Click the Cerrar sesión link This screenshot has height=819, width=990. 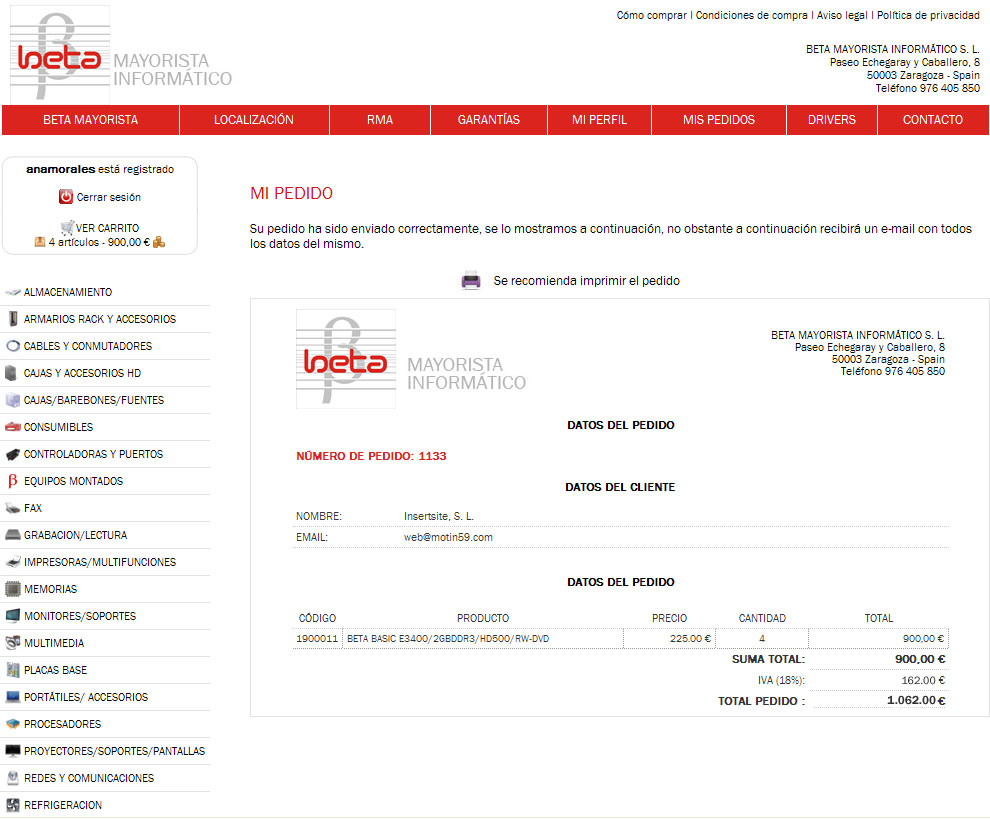tap(109, 197)
